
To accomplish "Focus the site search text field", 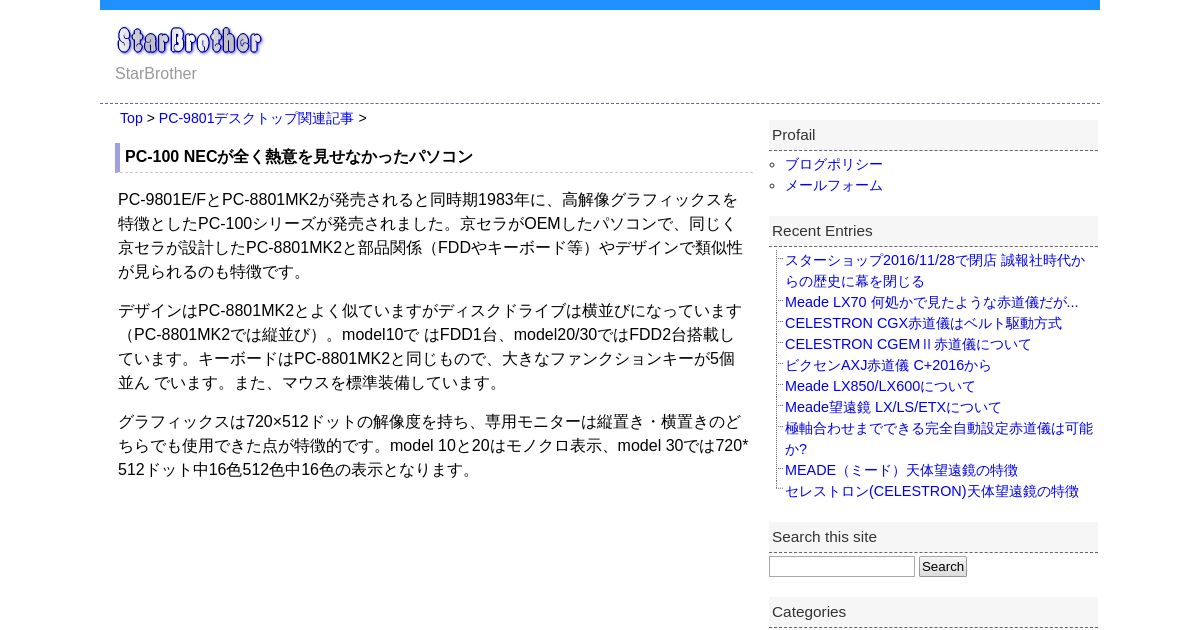I will (x=842, y=567).
